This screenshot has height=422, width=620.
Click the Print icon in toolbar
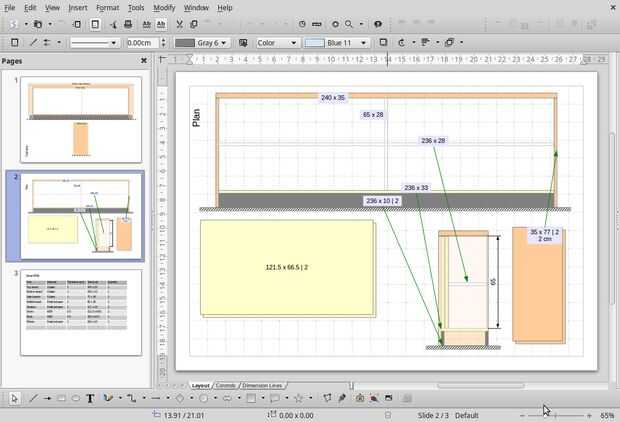click(128, 24)
